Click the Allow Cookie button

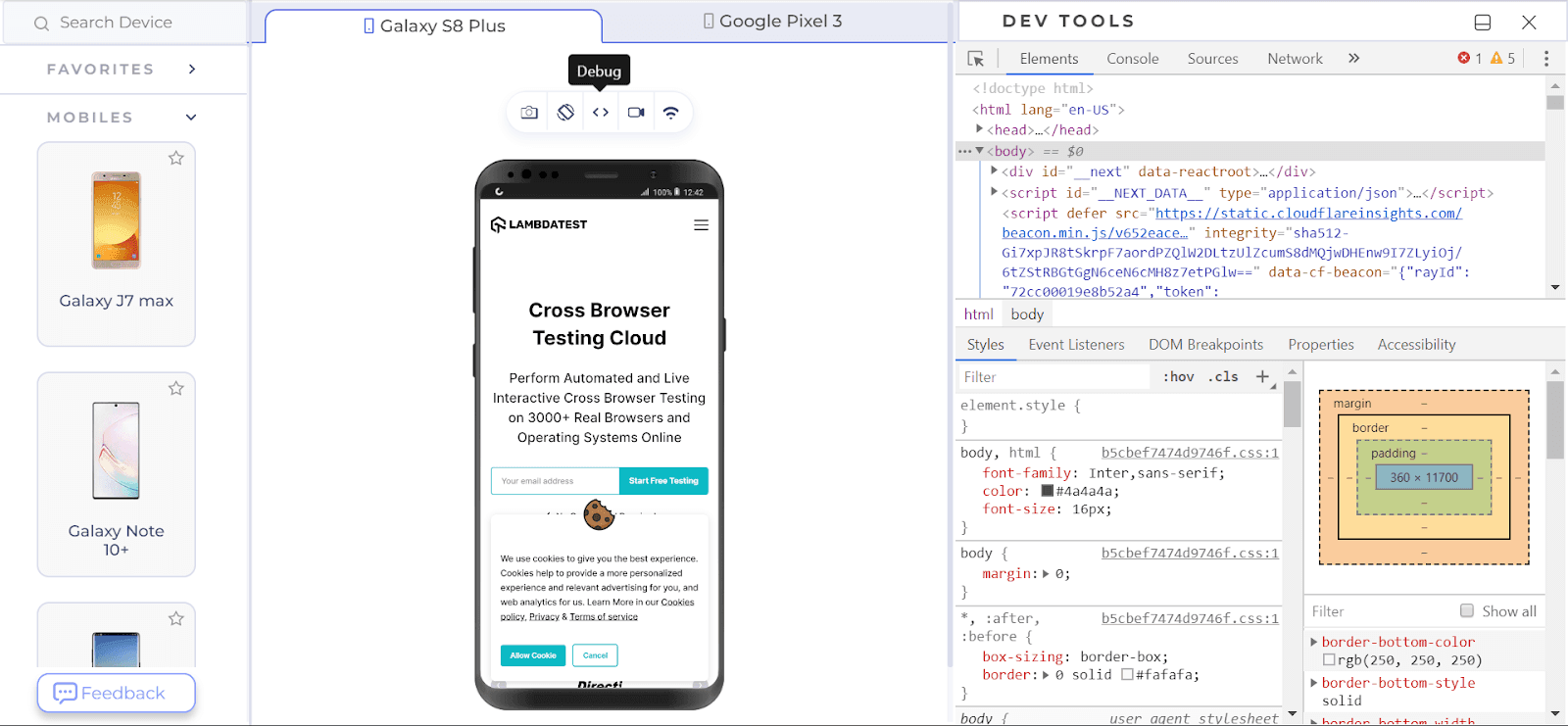pyautogui.click(x=533, y=655)
